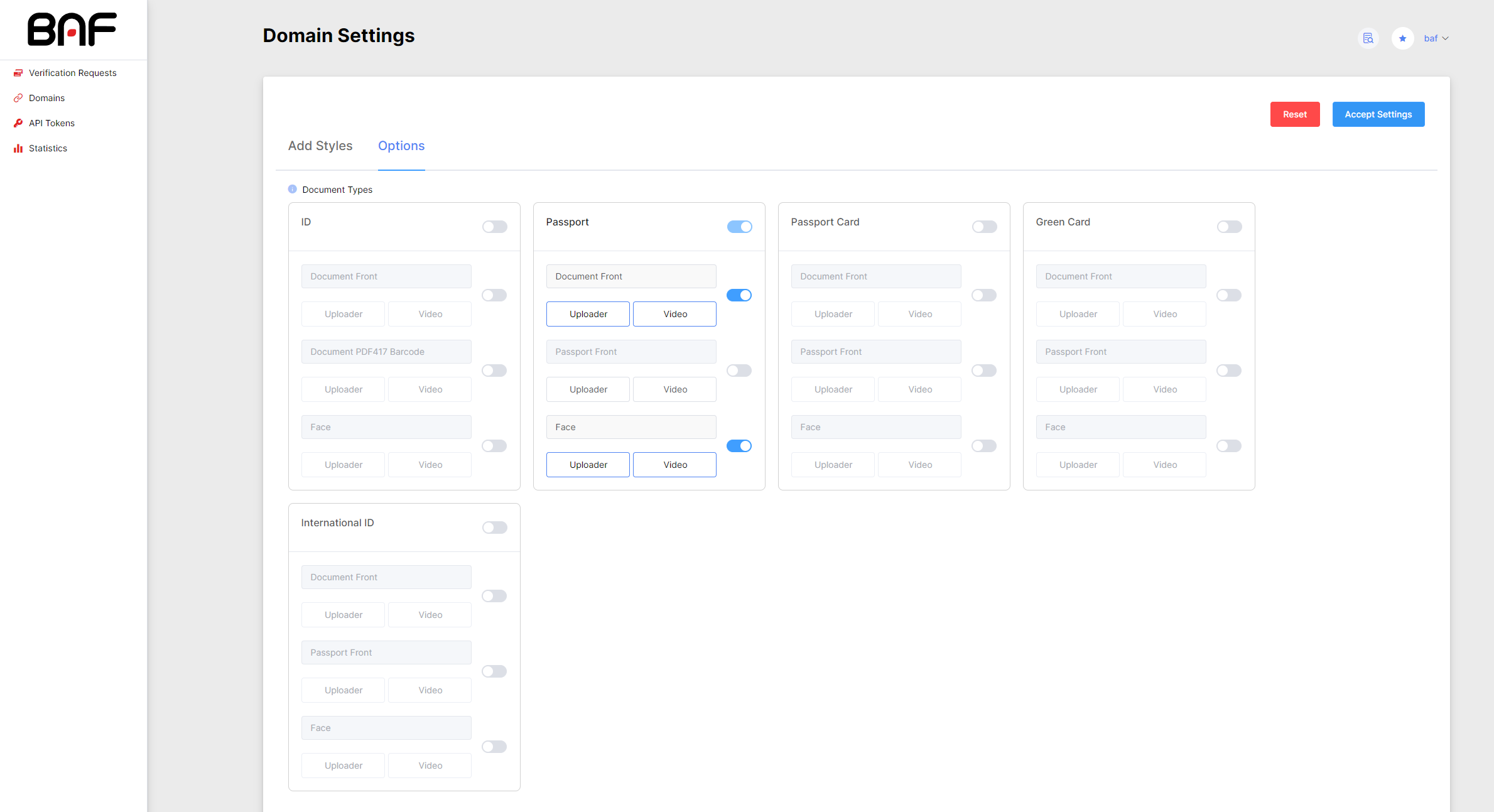The width and height of the screenshot is (1494, 812).
Task: Open Statistics section
Action: point(48,148)
